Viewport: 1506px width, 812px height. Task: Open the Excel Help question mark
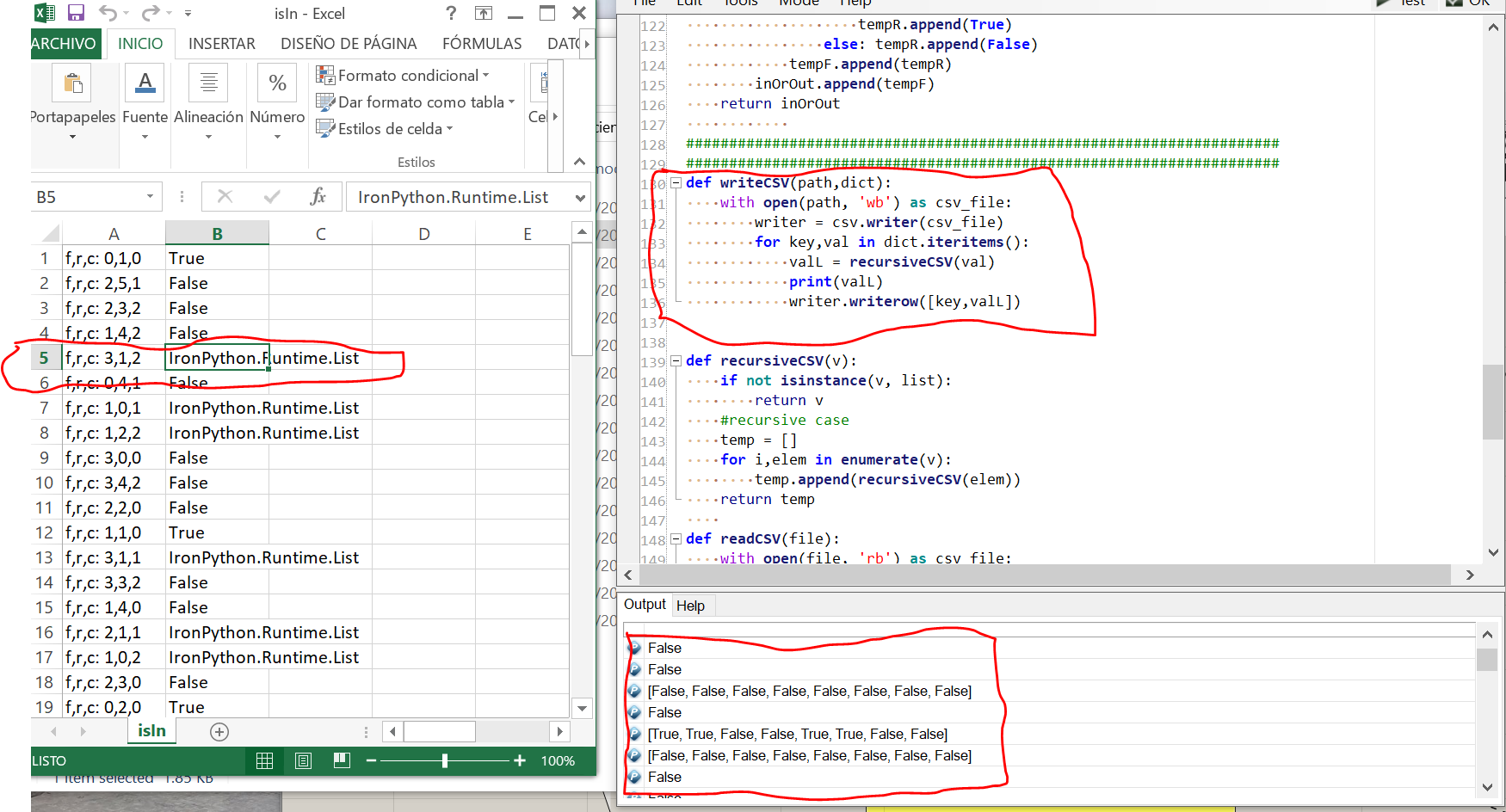(451, 13)
